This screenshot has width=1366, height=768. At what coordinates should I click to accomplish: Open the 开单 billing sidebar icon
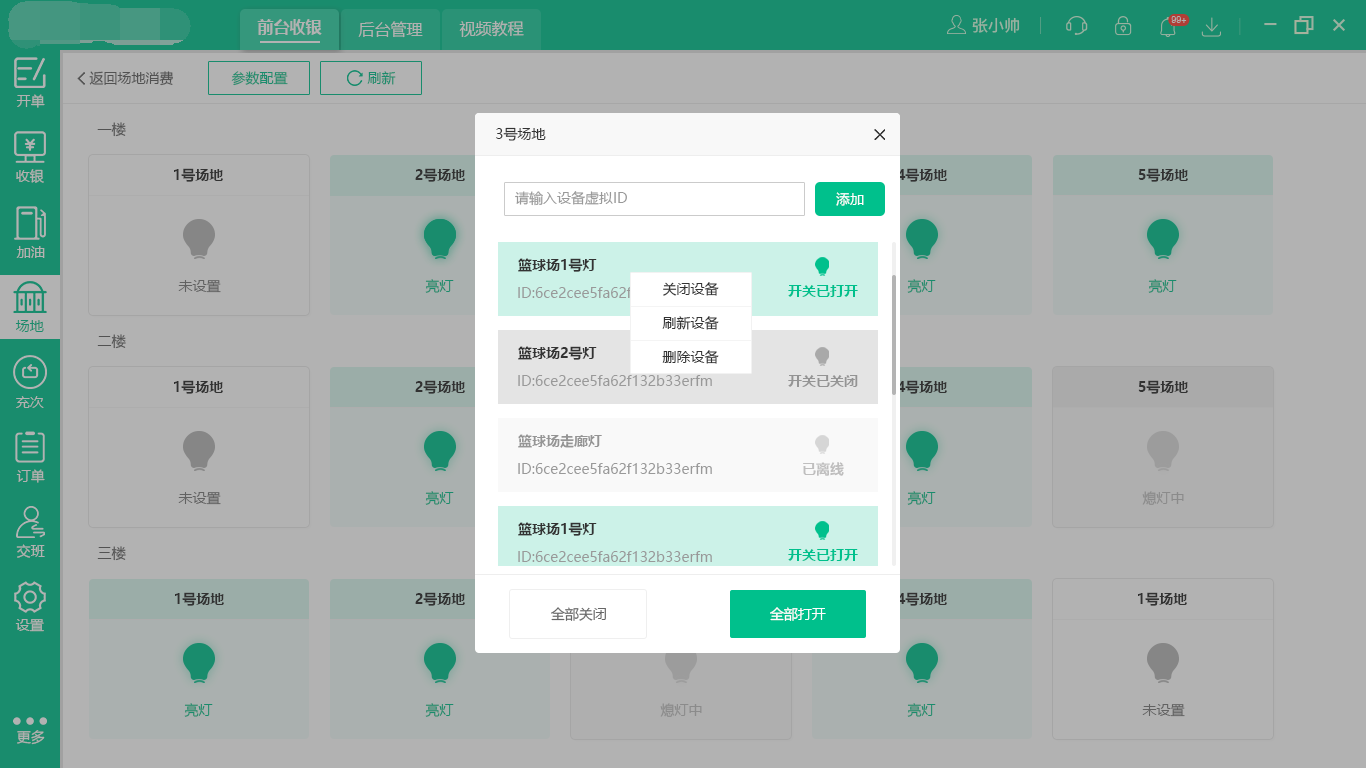pyautogui.click(x=30, y=82)
